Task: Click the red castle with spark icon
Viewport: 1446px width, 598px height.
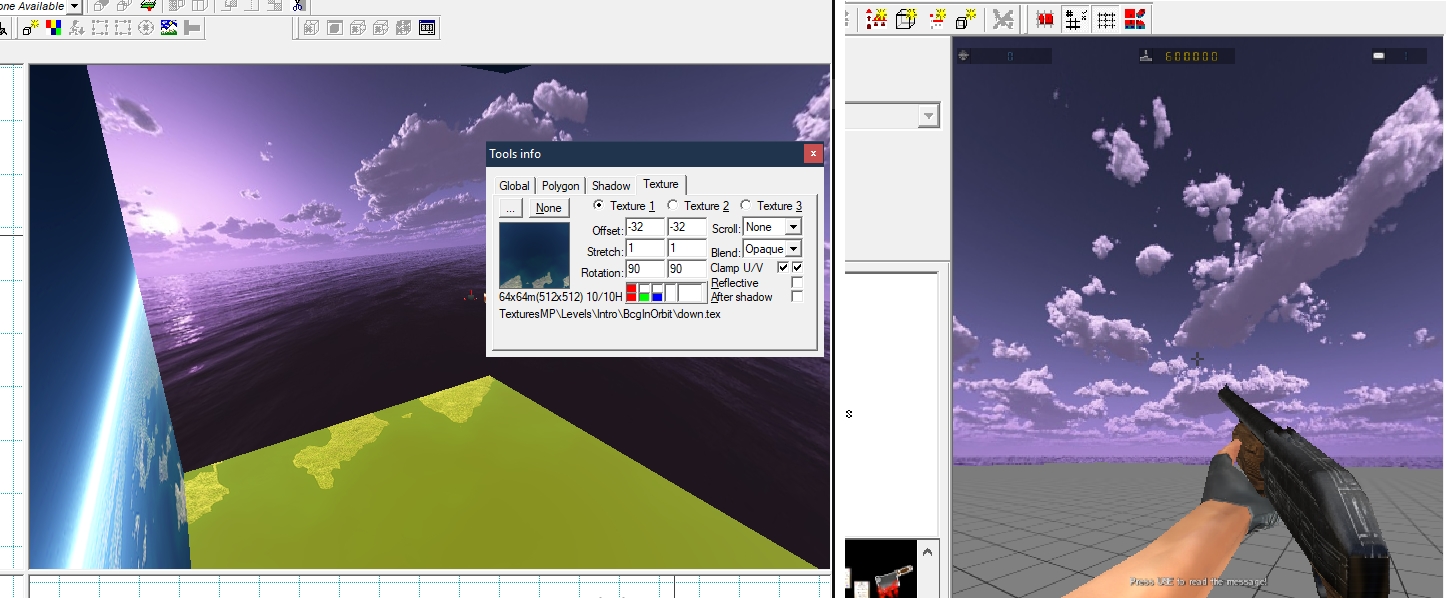Action: click(877, 19)
